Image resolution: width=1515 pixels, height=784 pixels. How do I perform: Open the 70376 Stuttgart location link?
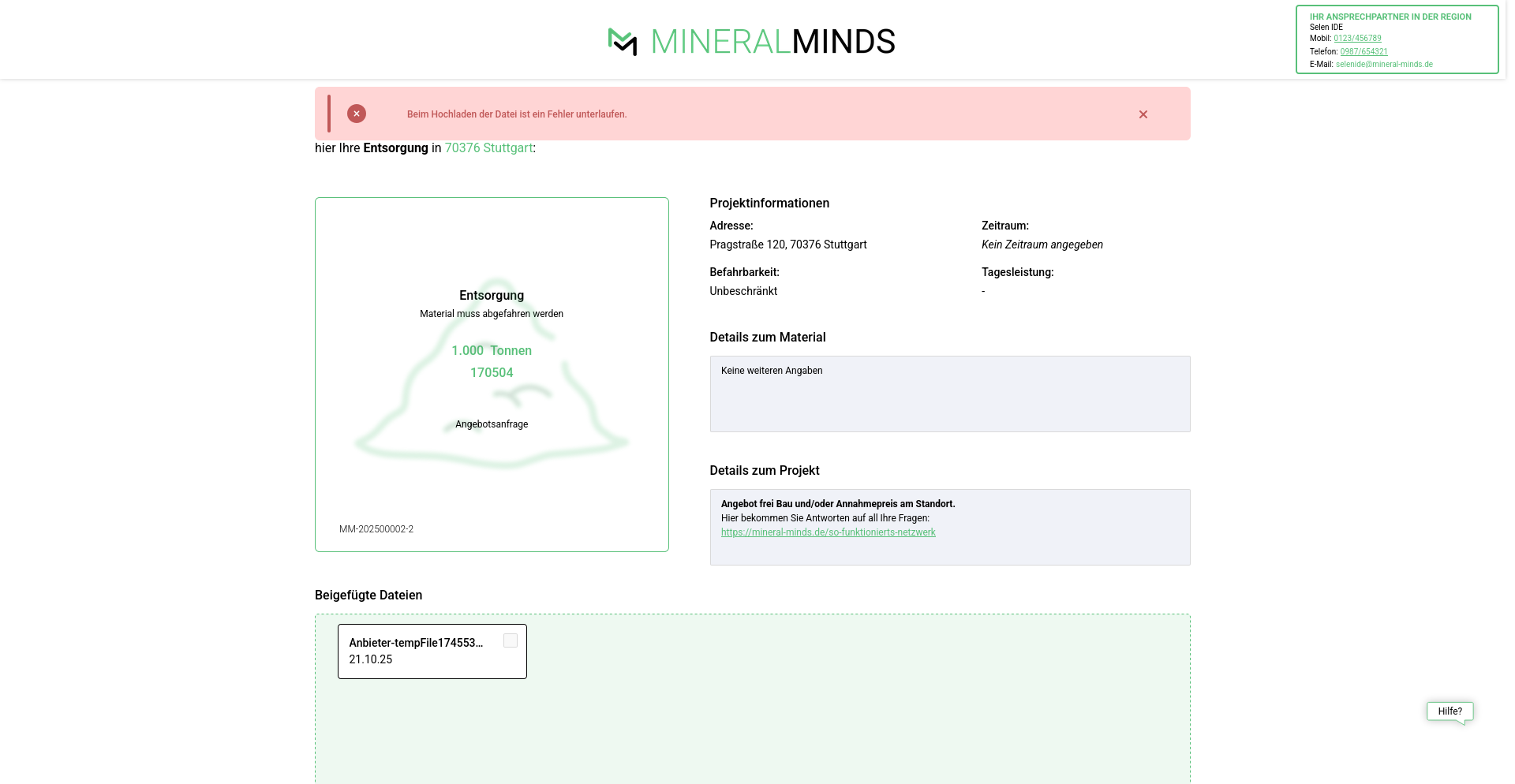[488, 148]
